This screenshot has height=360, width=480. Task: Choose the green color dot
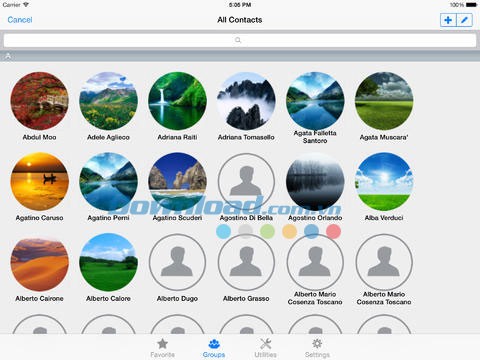tap(267, 231)
